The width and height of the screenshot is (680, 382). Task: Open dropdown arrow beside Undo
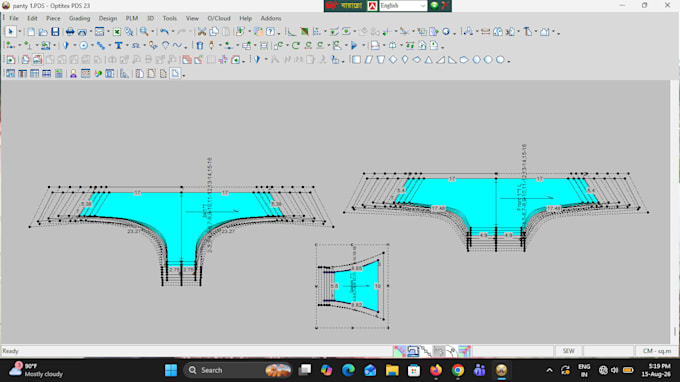[x=173, y=32]
